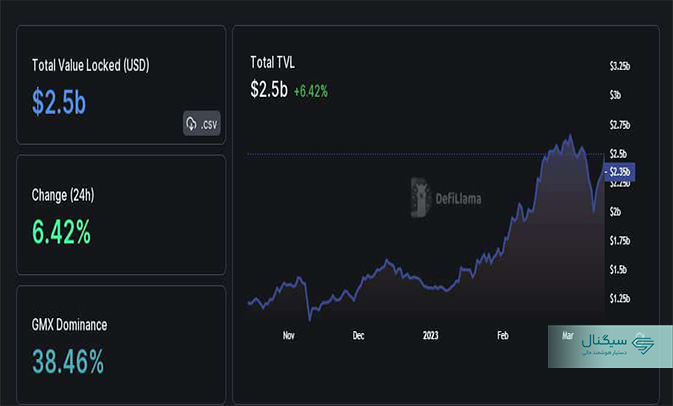Click the $2.5b dotted reference line

coord(425,154)
